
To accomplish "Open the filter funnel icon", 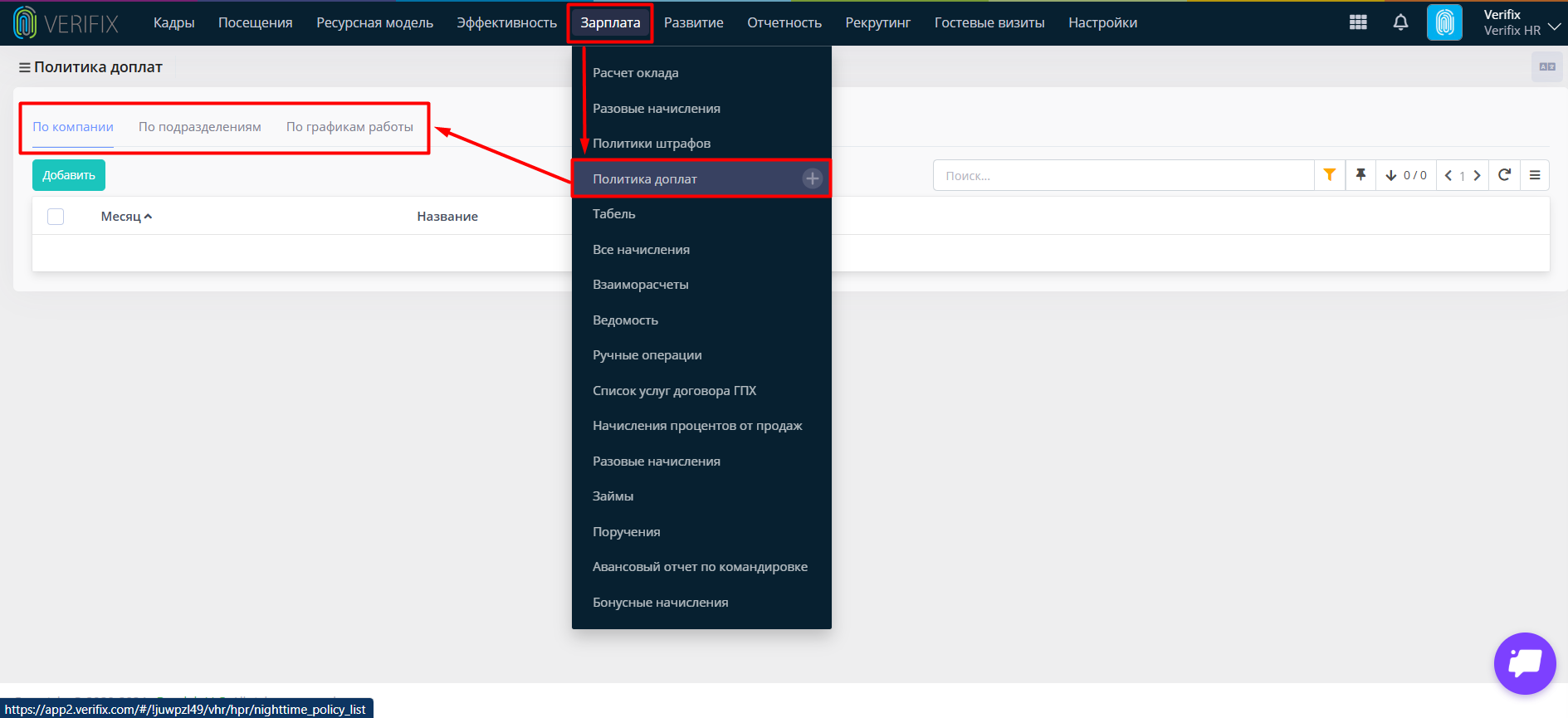I will (1330, 175).
